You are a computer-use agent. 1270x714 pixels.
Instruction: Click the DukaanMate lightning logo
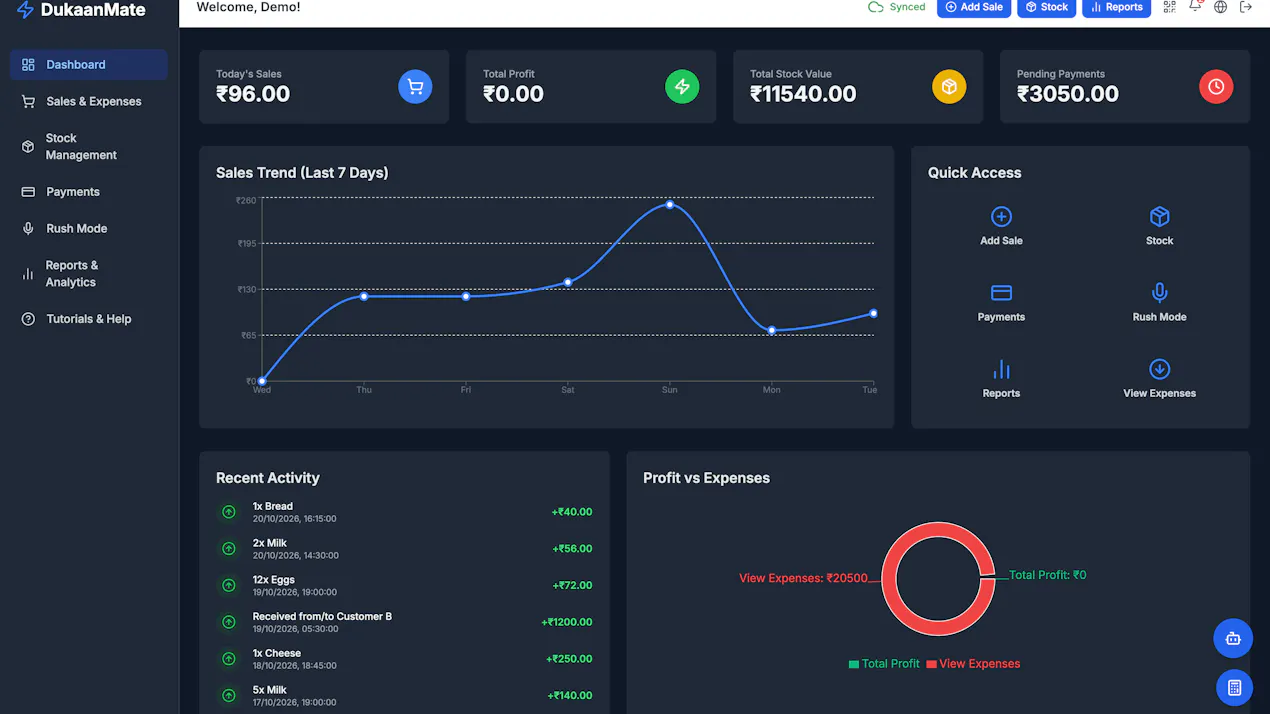click(x=25, y=10)
